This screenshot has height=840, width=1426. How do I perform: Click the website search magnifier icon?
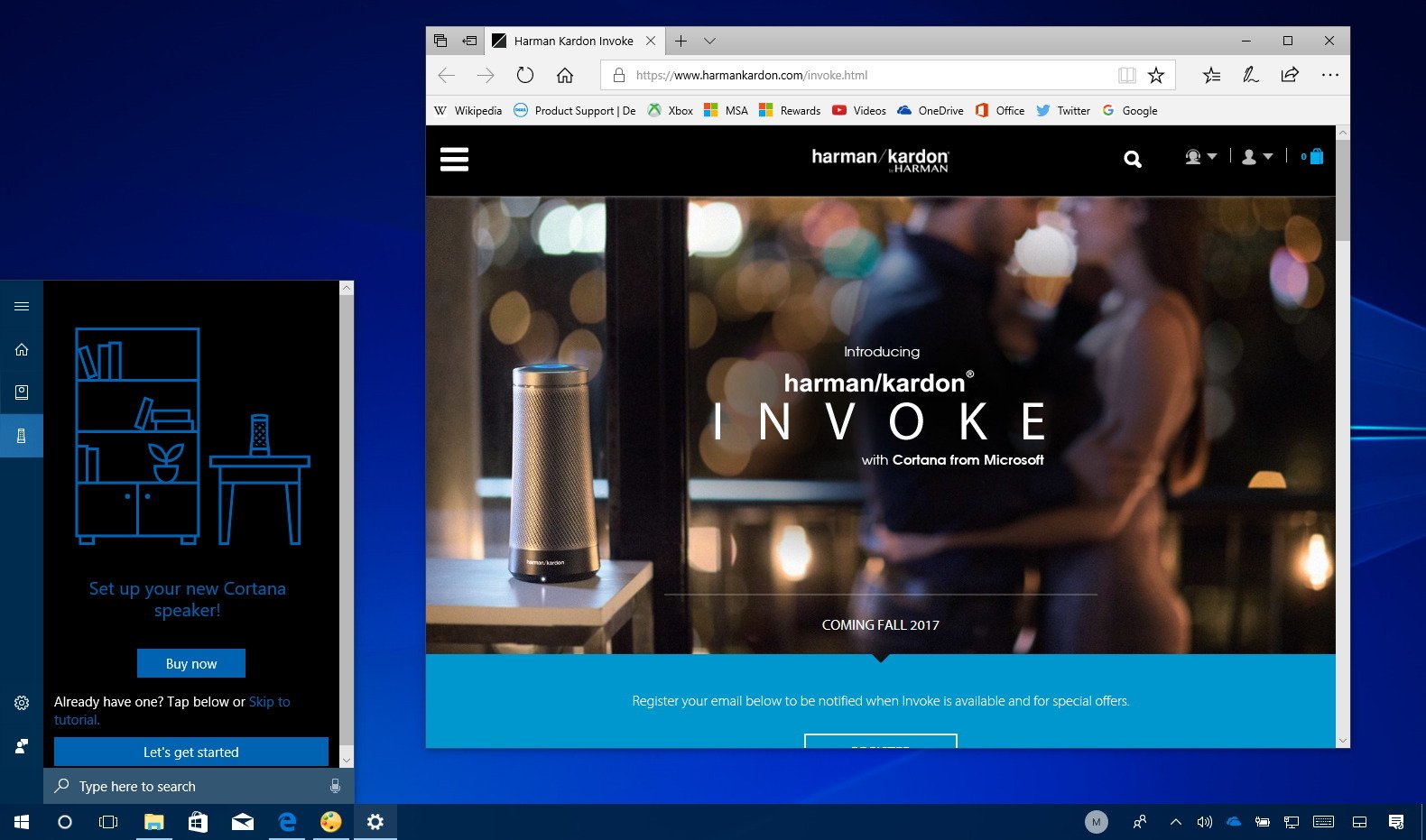pyautogui.click(x=1132, y=160)
